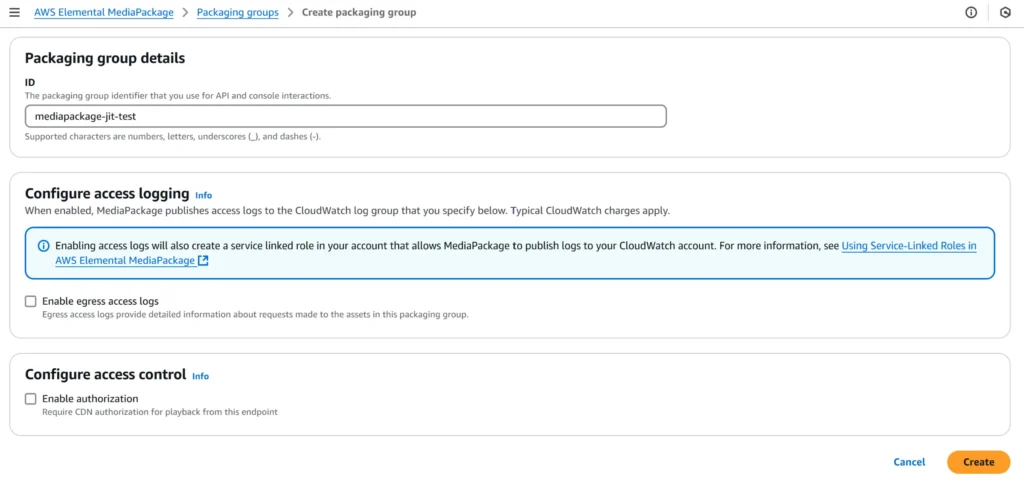Open Info link beside Configure access logging
1024x489 pixels.
pyautogui.click(x=204, y=195)
